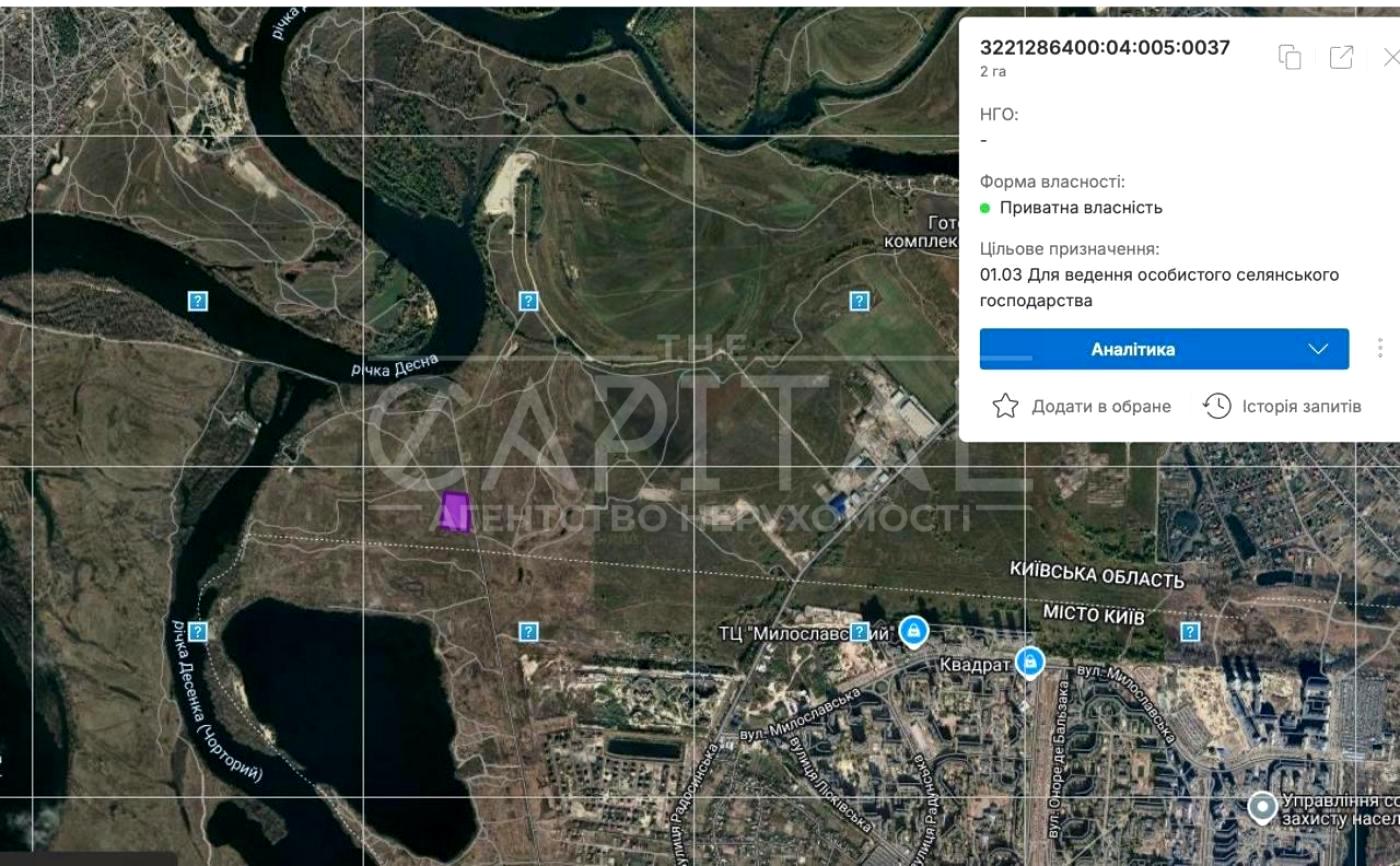This screenshot has width=1400, height=866.
Task: Click the star icon to add favorite
Action: coord(1005,406)
